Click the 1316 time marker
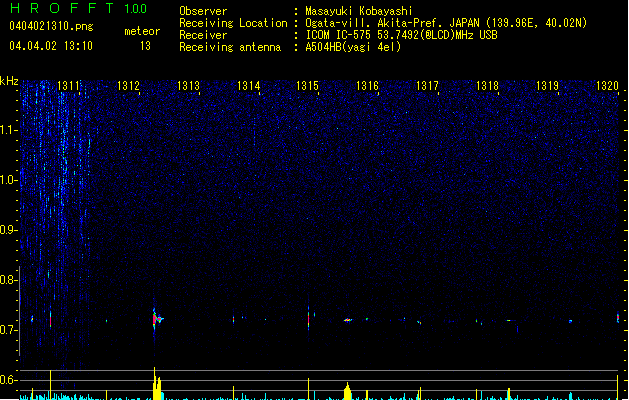This screenshot has height=400, width=629. coord(367,86)
